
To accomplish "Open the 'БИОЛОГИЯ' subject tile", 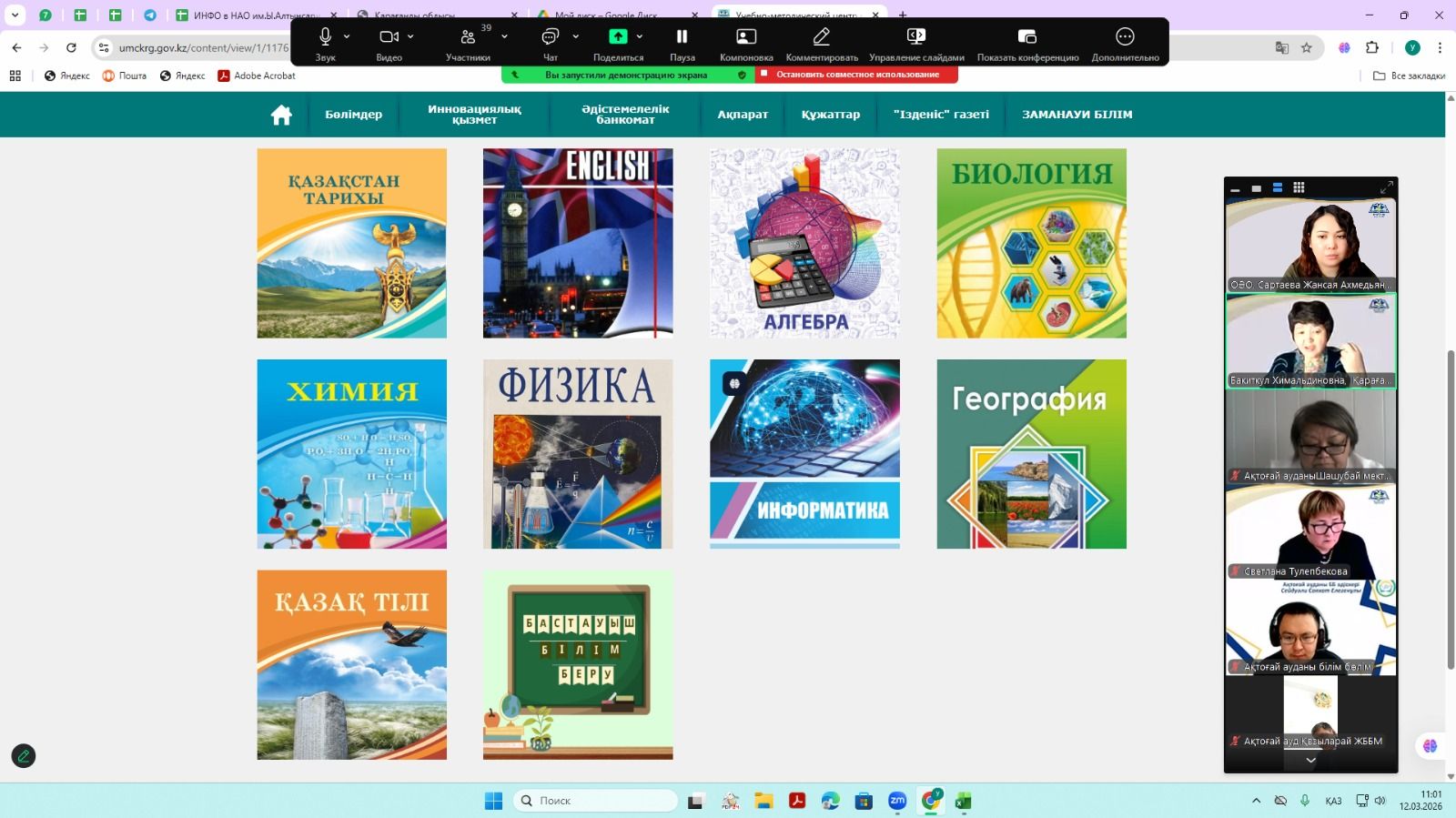I will pos(1031,244).
